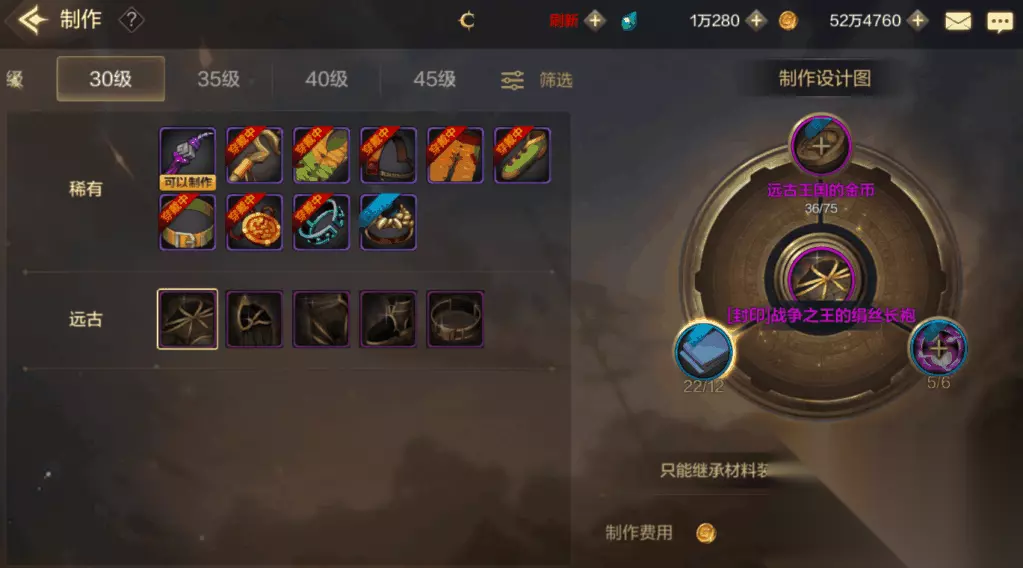
Task: Click plus button next to 52万4760 gold
Action: pos(918,21)
